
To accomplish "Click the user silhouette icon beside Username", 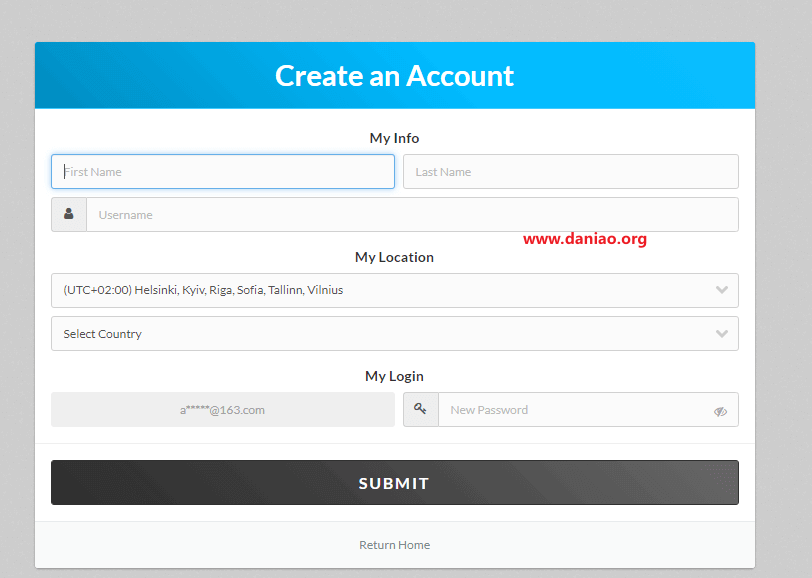I will 69,214.
